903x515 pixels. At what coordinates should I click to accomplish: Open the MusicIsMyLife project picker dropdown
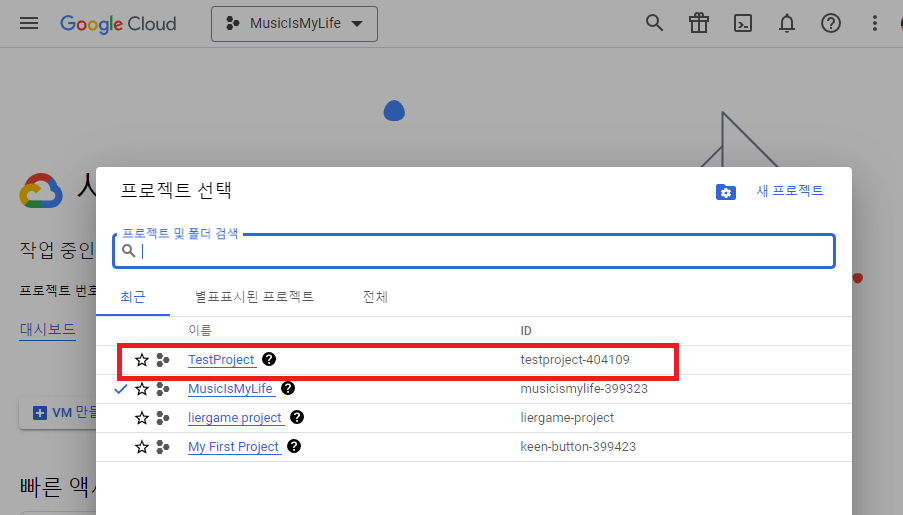coord(294,24)
